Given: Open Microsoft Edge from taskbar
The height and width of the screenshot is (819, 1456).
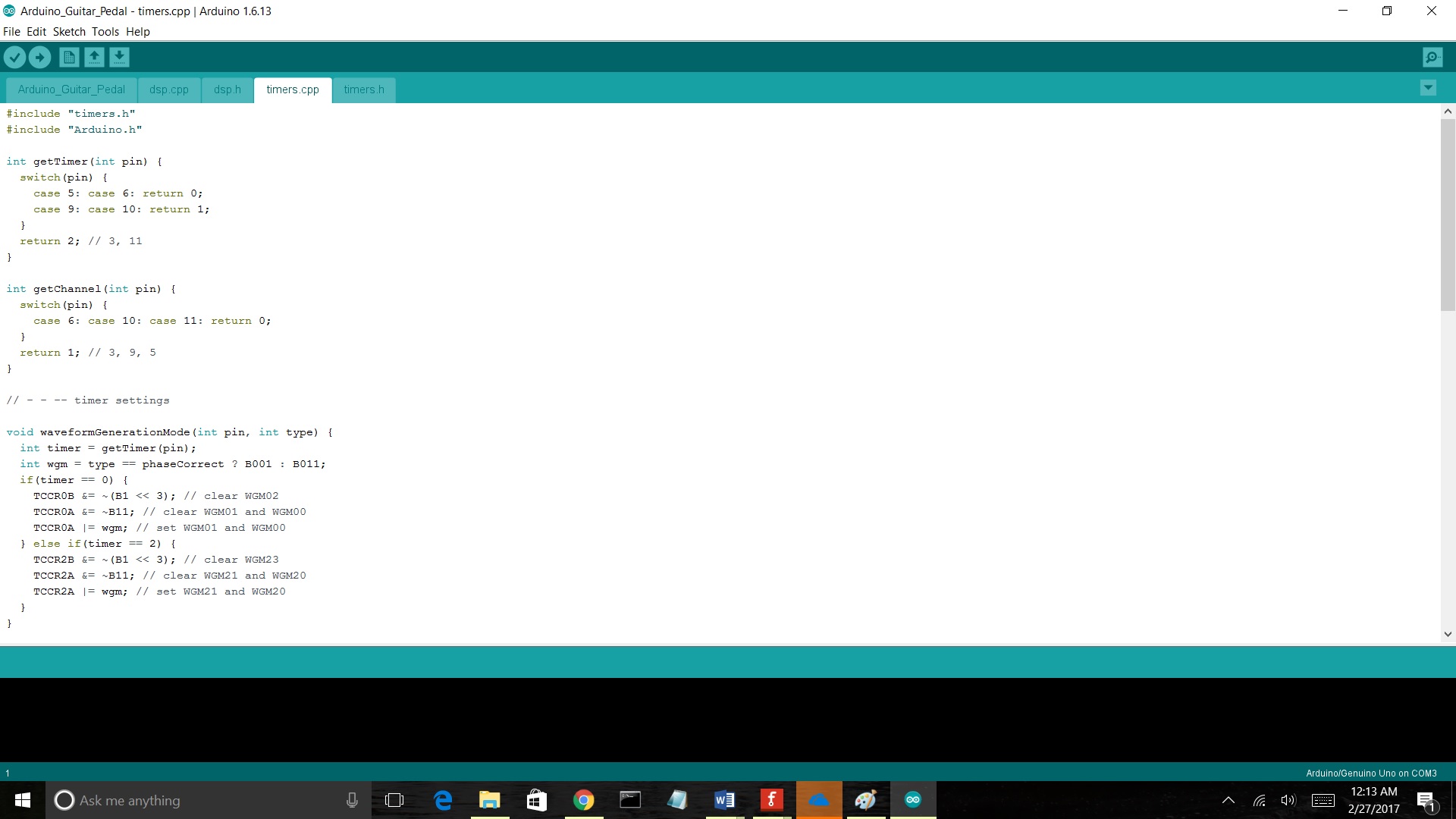Looking at the screenshot, I should tap(443, 800).
